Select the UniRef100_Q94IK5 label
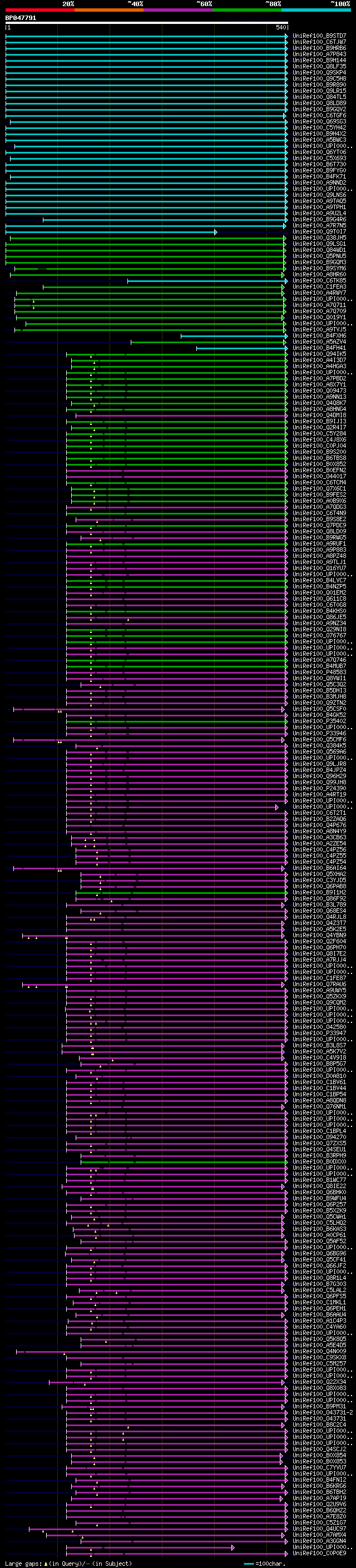 point(319,354)
